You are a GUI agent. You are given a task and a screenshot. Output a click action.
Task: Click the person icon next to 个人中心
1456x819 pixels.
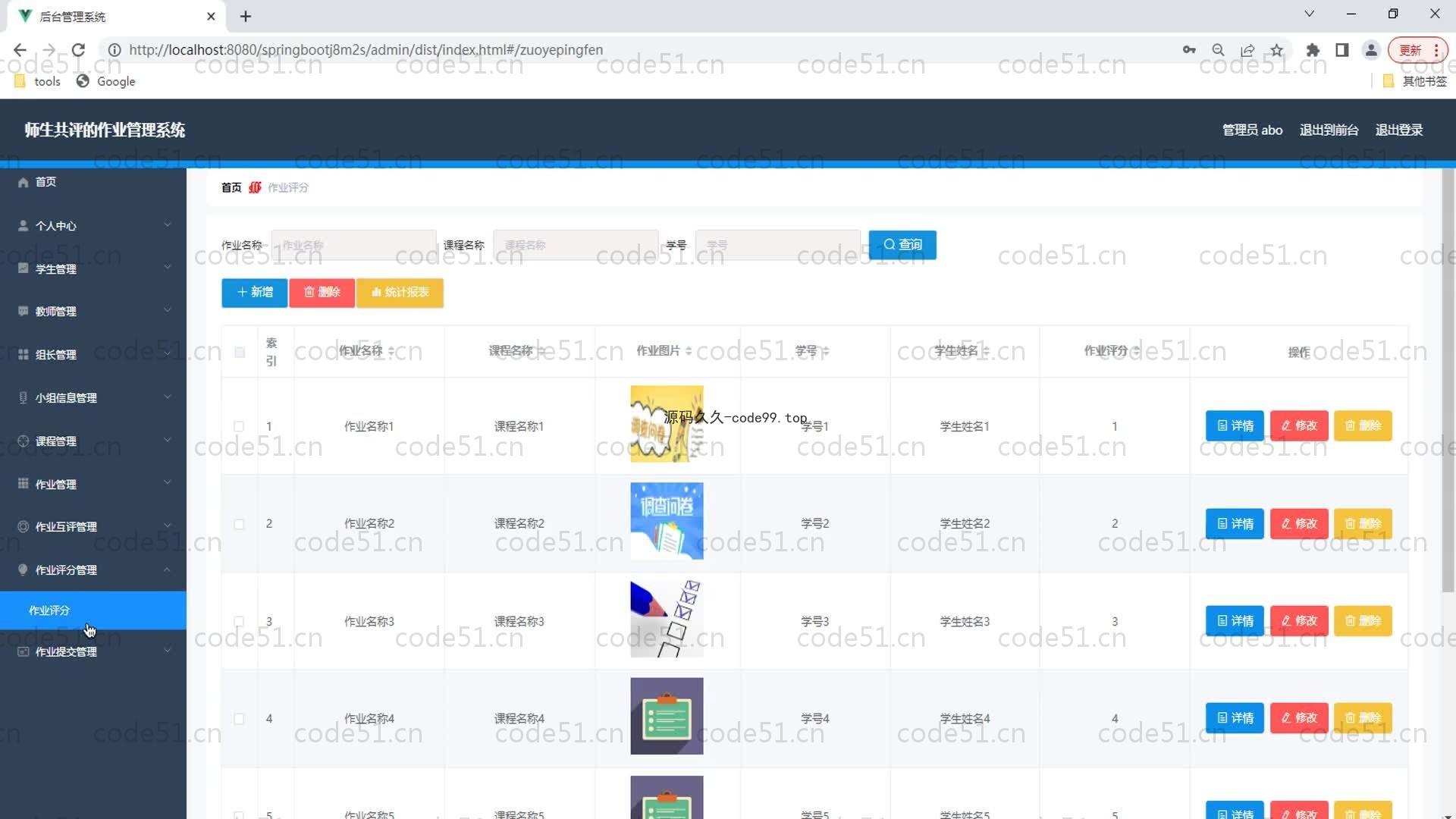pos(23,225)
